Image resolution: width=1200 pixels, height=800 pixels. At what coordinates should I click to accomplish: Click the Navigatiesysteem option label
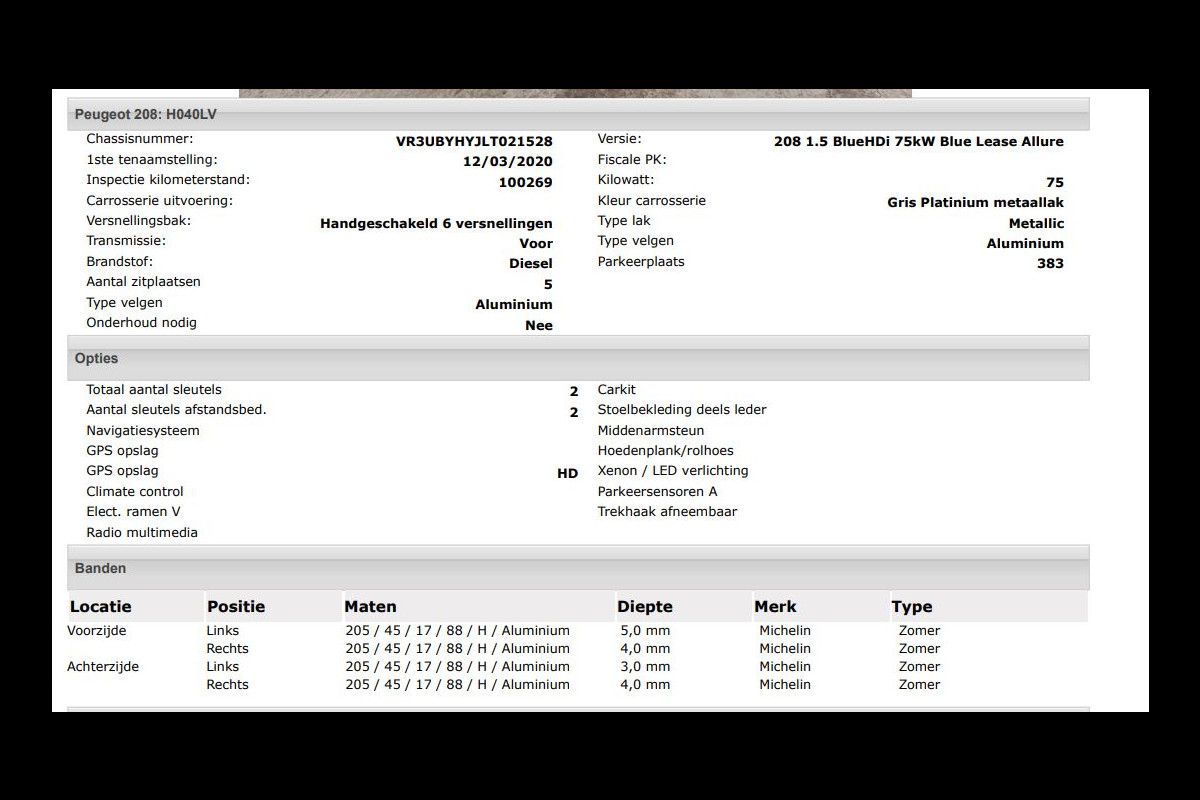pos(143,431)
